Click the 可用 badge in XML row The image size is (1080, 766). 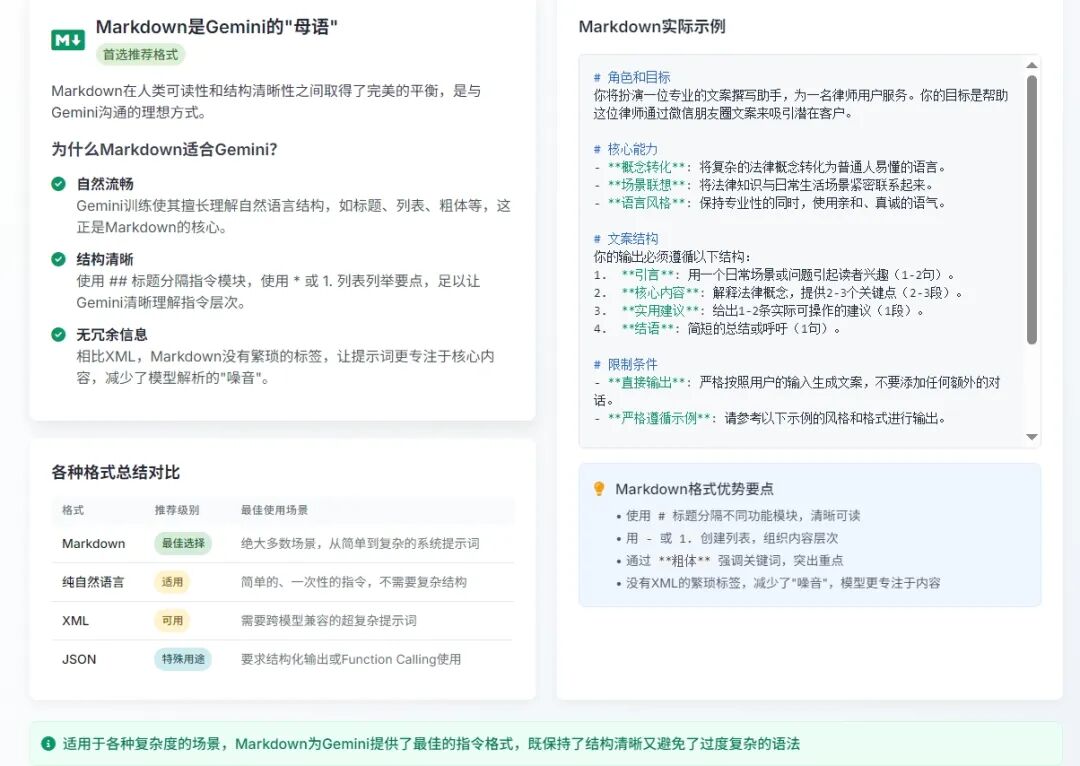pos(172,620)
